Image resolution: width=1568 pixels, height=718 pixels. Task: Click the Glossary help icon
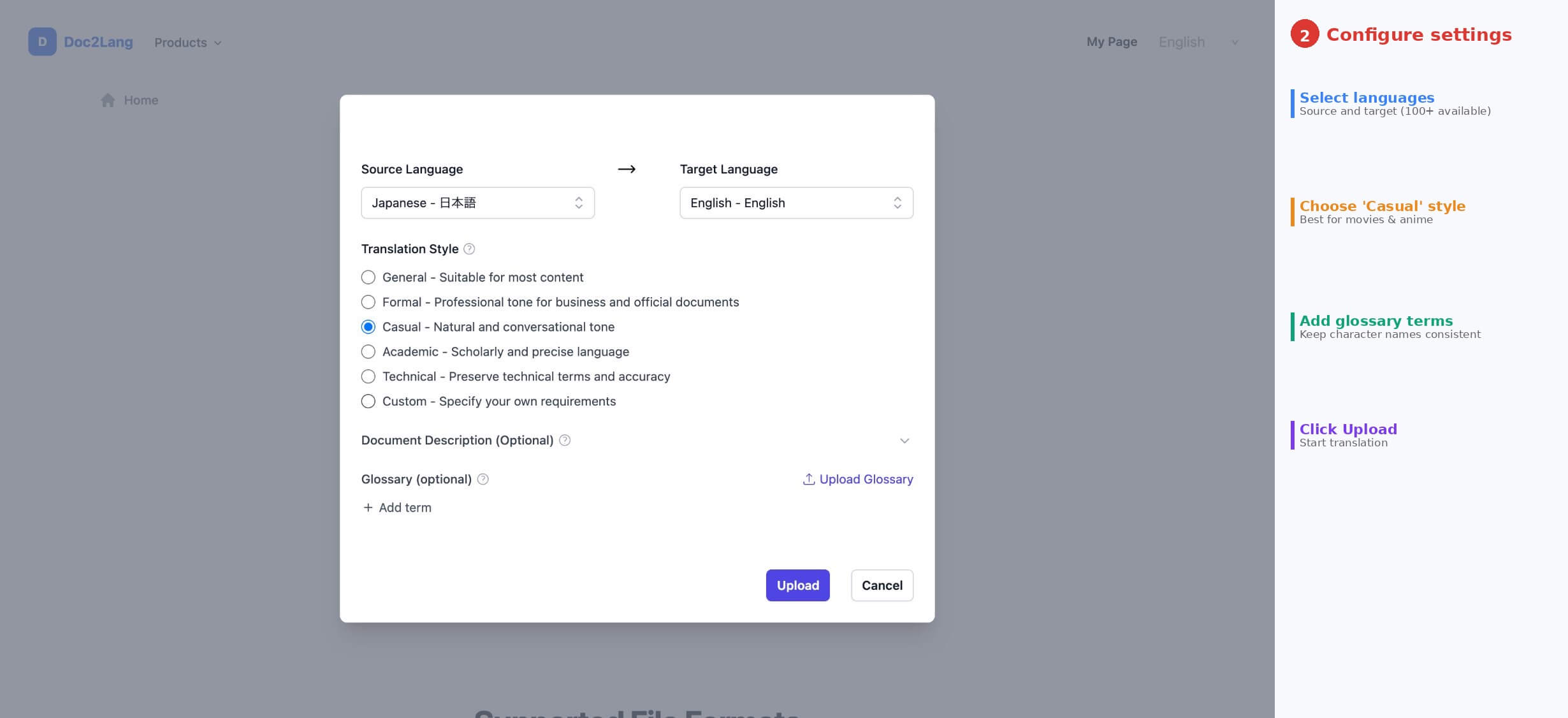point(483,479)
